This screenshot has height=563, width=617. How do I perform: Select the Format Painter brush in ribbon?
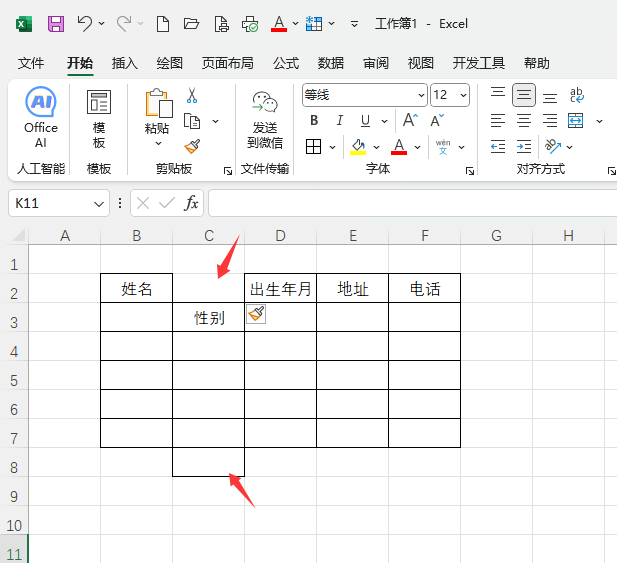tap(192, 146)
